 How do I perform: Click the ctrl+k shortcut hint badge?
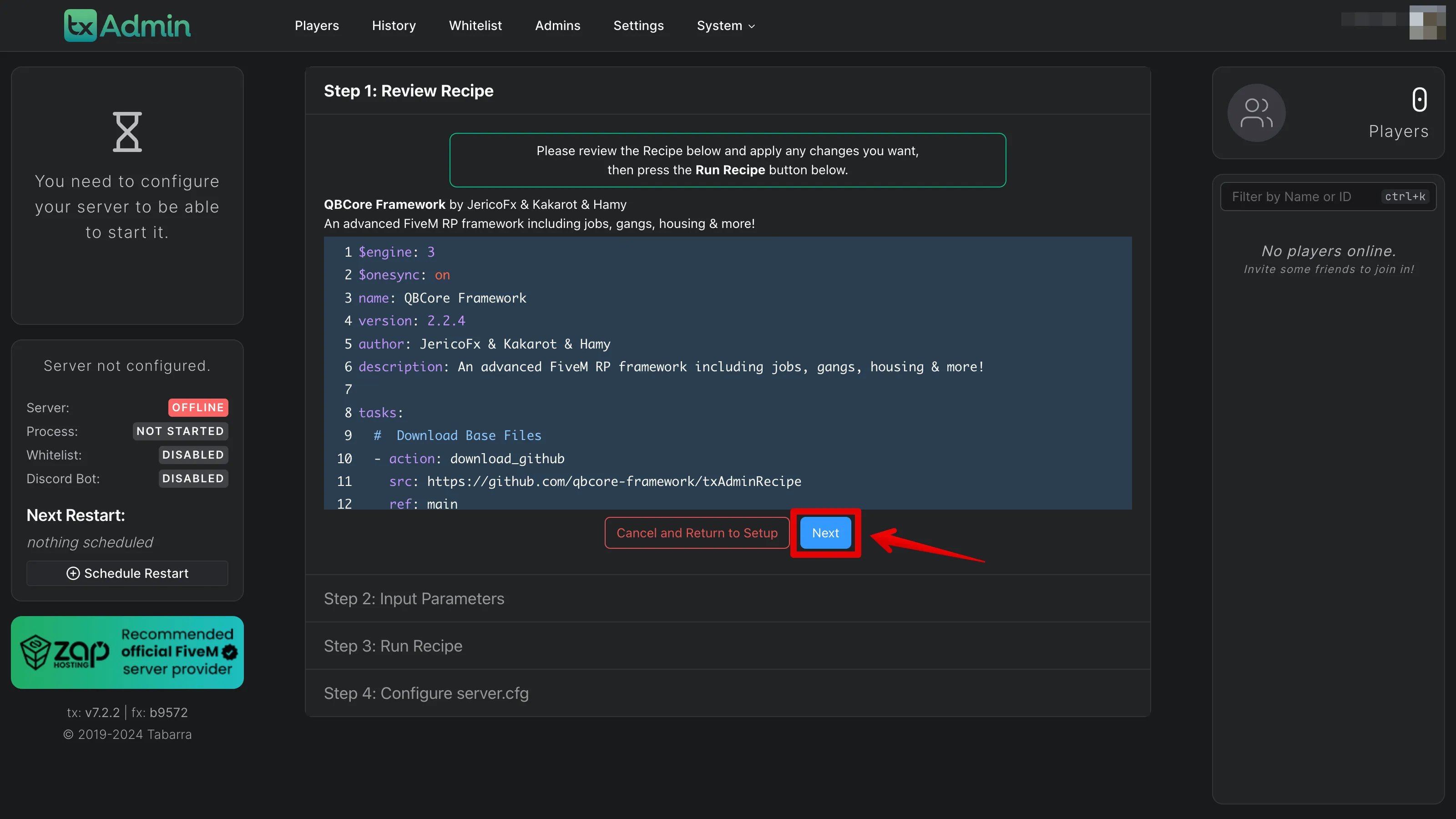[1405, 197]
